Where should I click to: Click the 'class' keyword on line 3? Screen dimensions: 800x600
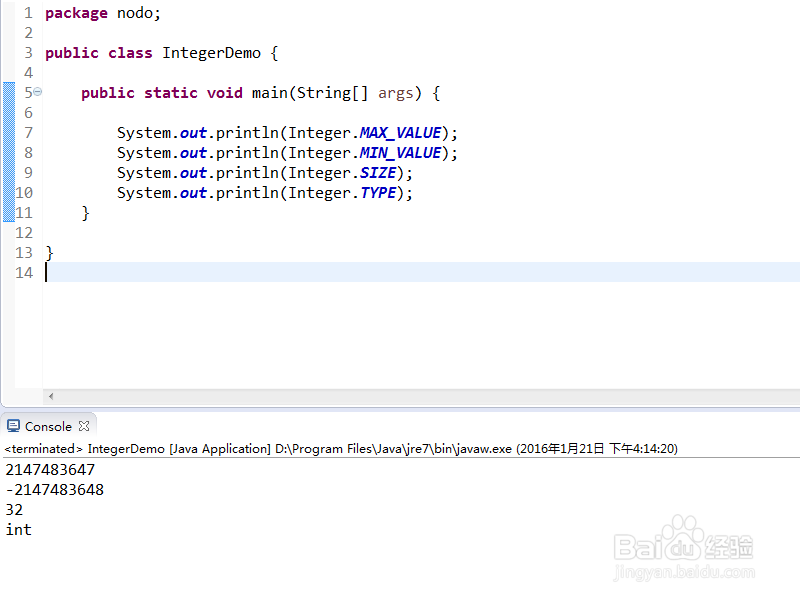pyautogui.click(x=130, y=53)
